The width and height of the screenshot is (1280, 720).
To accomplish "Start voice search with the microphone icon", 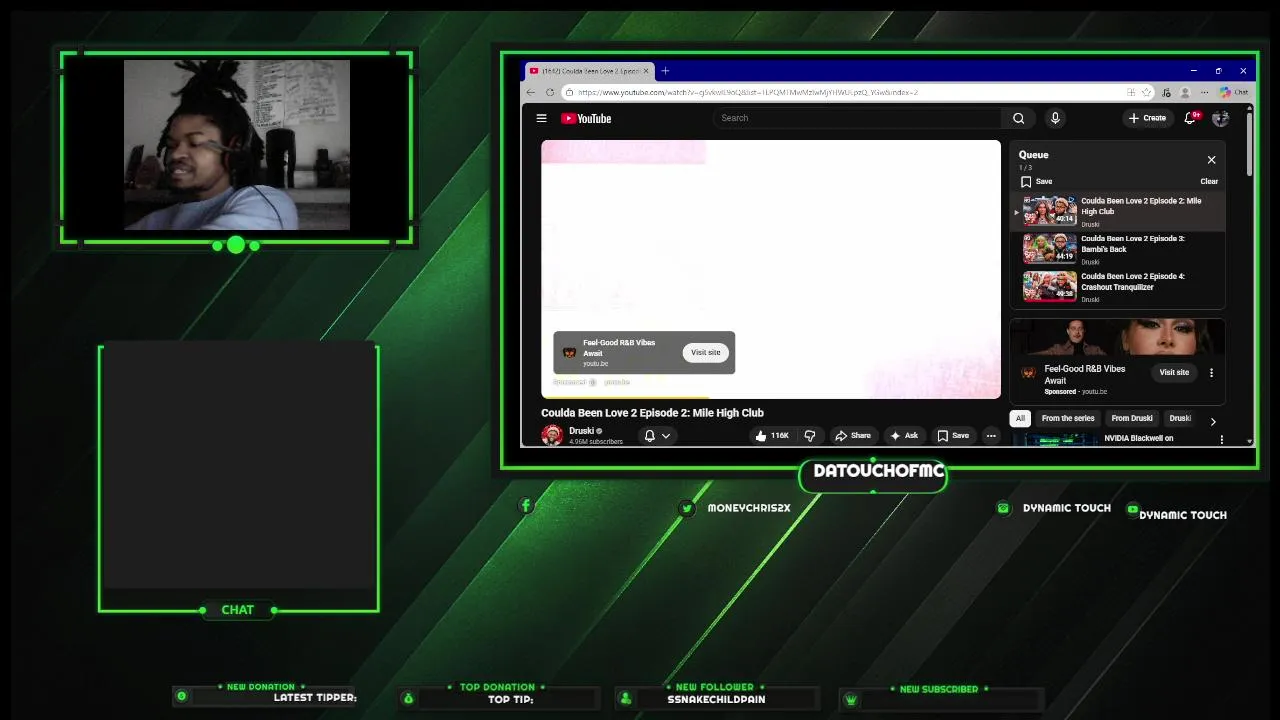I will click(x=1055, y=118).
